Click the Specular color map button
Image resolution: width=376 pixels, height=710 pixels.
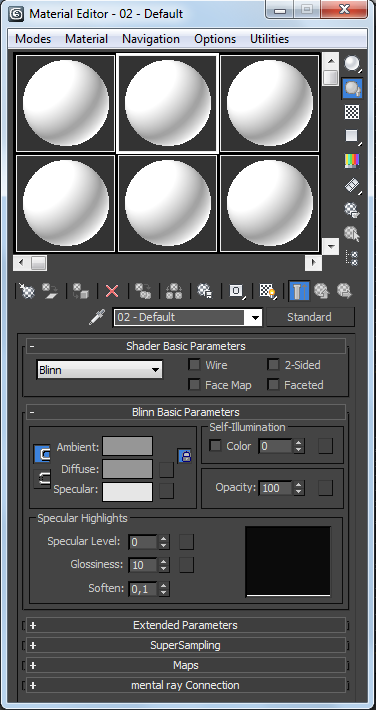coord(166,490)
